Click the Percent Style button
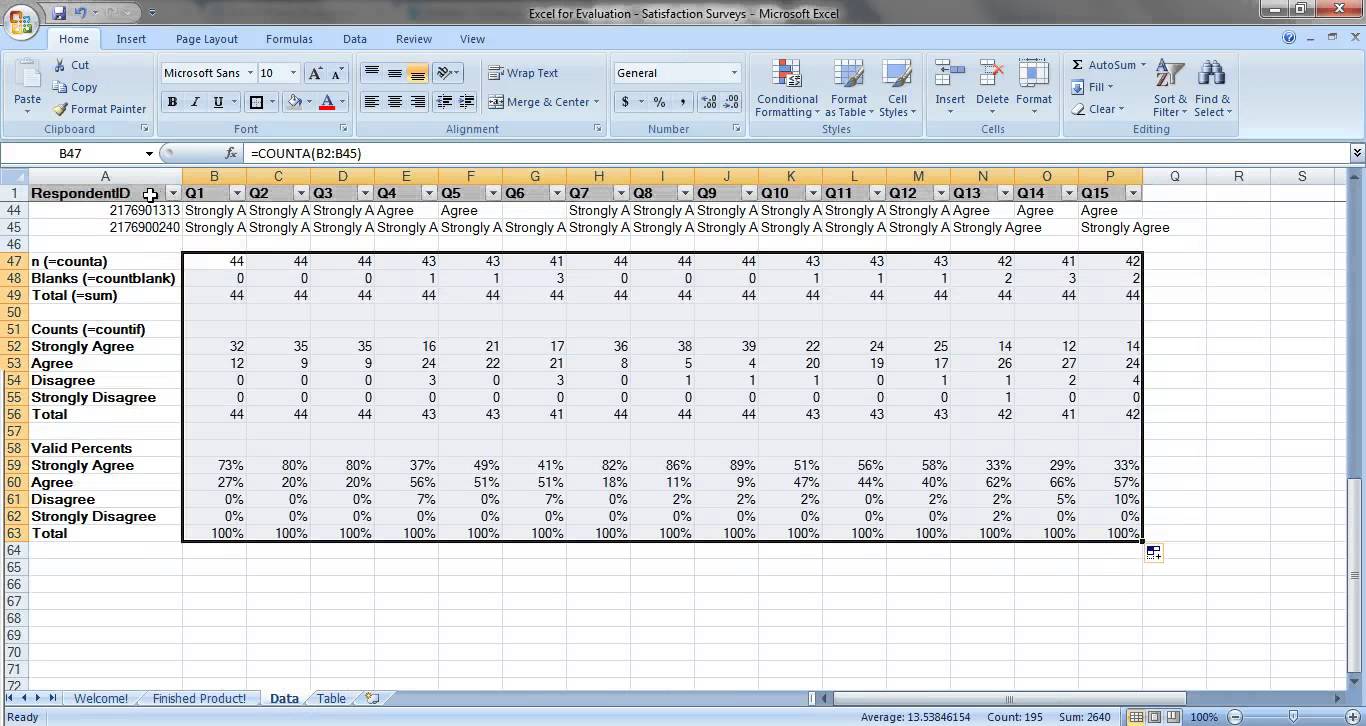The width and height of the screenshot is (1366, 726). coord(659,102)
